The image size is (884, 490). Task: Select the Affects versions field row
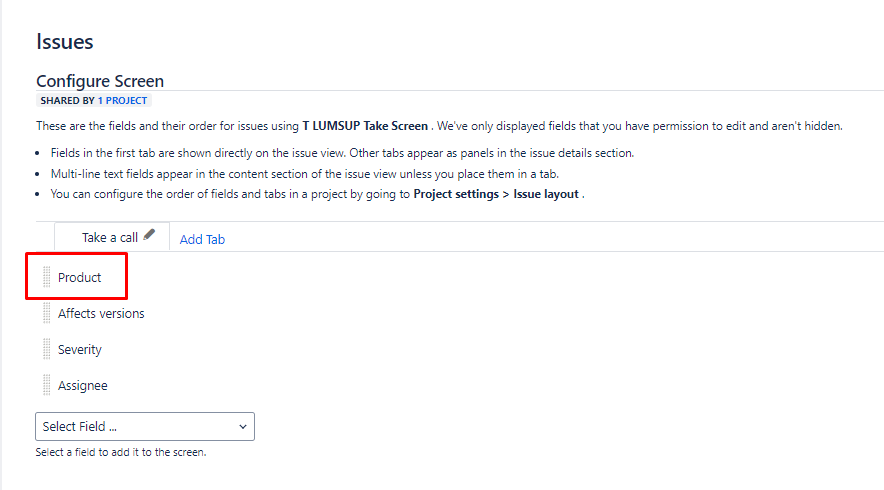click(101, 314)
